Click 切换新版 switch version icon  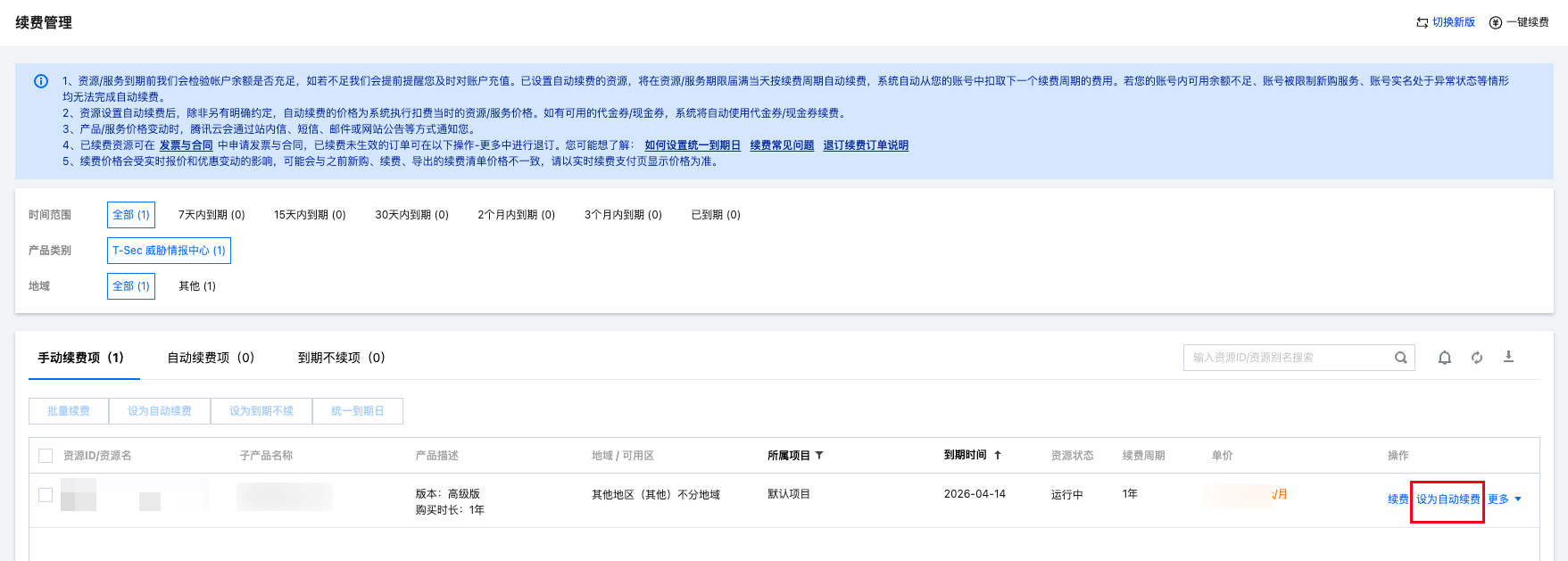[1422, 22]
